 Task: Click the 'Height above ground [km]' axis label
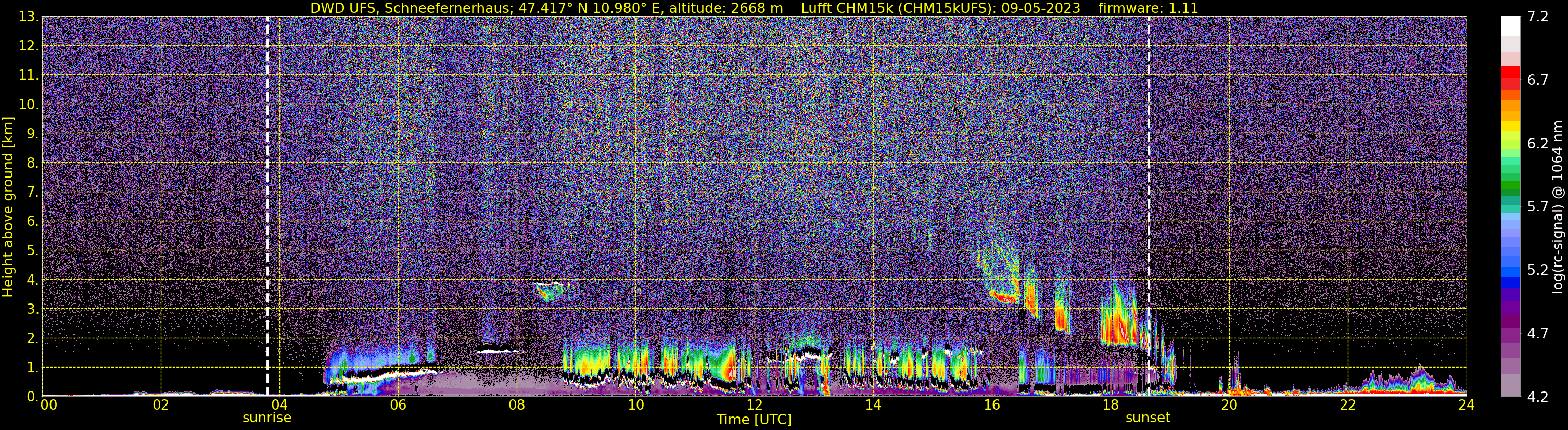[x=8, y=207]
